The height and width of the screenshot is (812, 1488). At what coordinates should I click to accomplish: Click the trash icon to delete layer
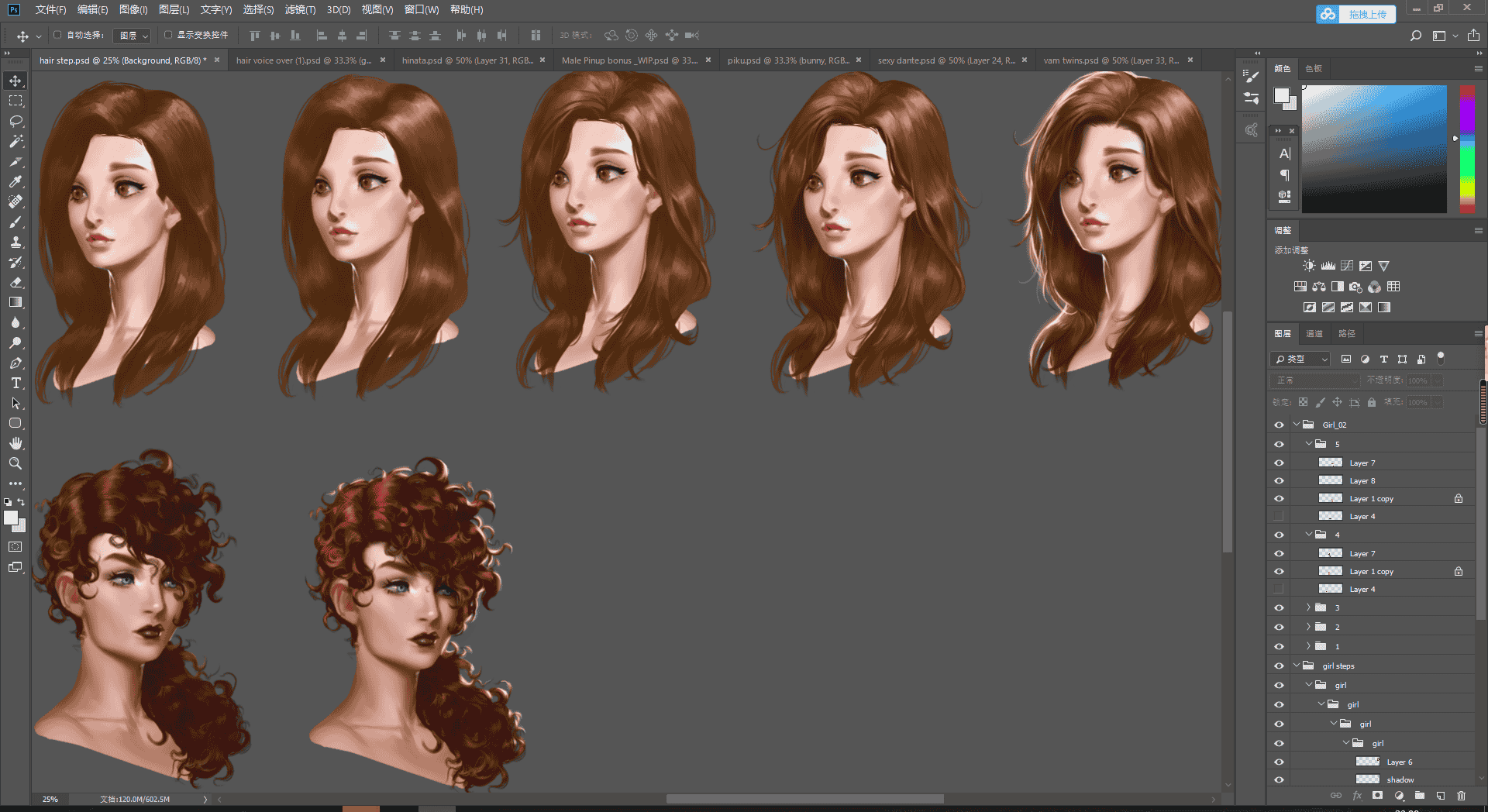click(1461, 796)
